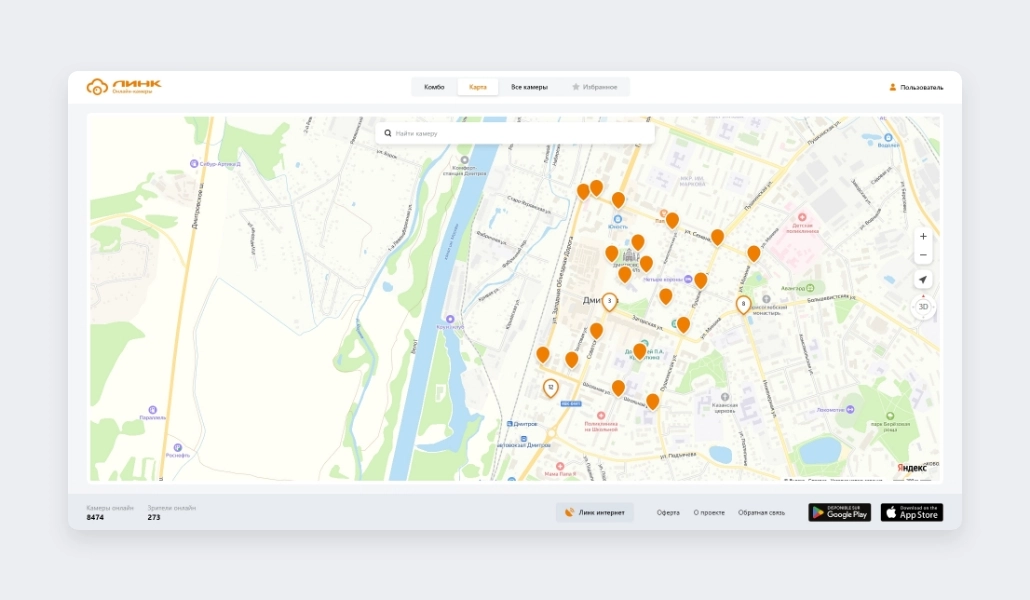Click the magnifier icon in search bar

(x=388, y=133)
